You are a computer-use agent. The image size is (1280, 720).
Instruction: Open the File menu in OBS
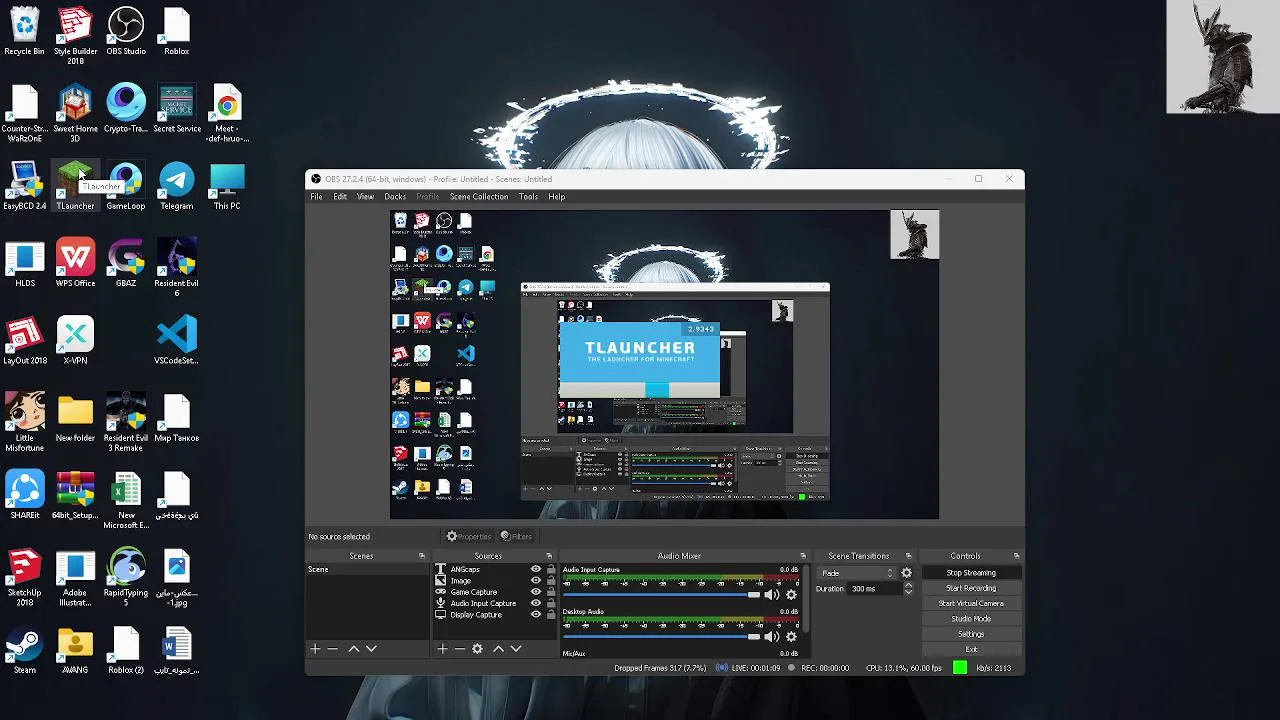tap(316, 197)
